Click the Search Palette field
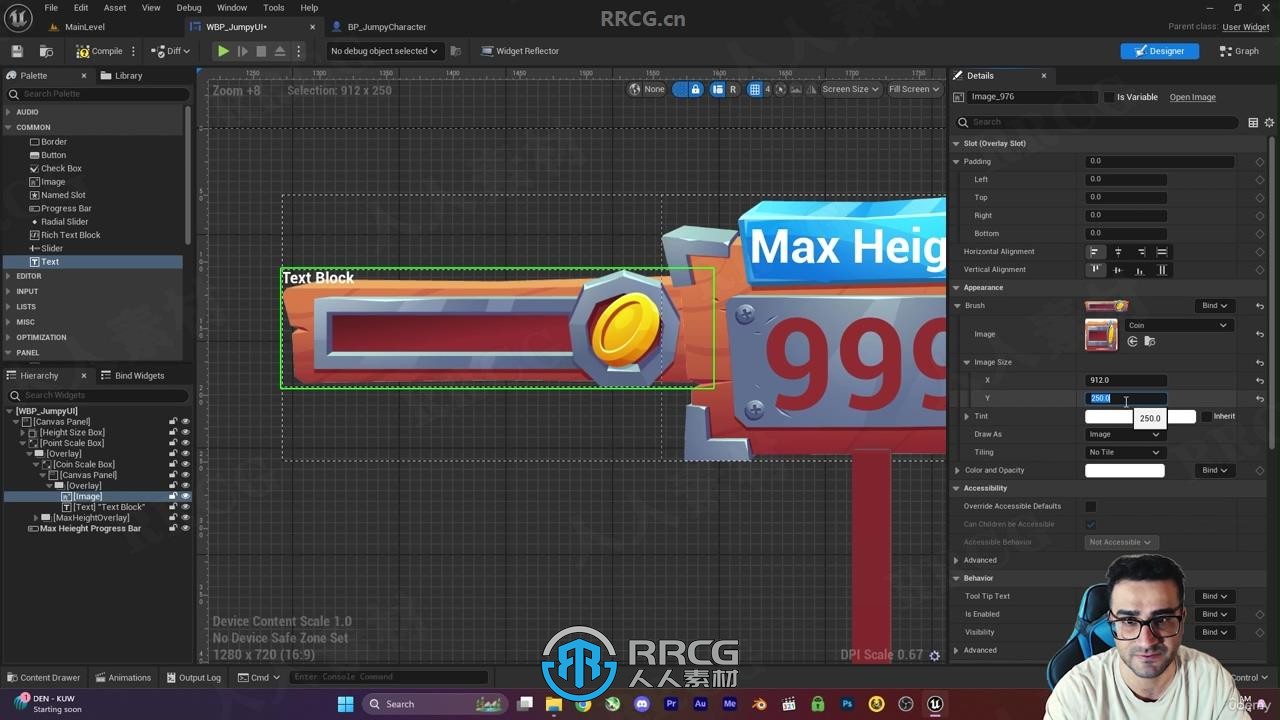This screenshot has width=1280, height=720. click(x=97, y=94)
